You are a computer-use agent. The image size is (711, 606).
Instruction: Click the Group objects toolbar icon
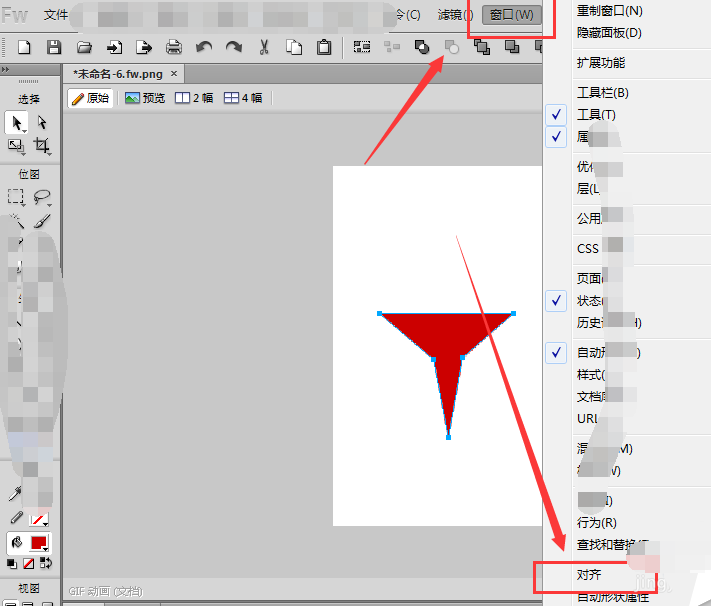click(362, 47)
